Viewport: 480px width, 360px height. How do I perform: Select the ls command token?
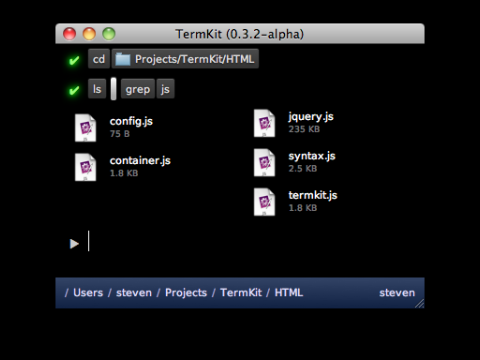tap(97, 89)
